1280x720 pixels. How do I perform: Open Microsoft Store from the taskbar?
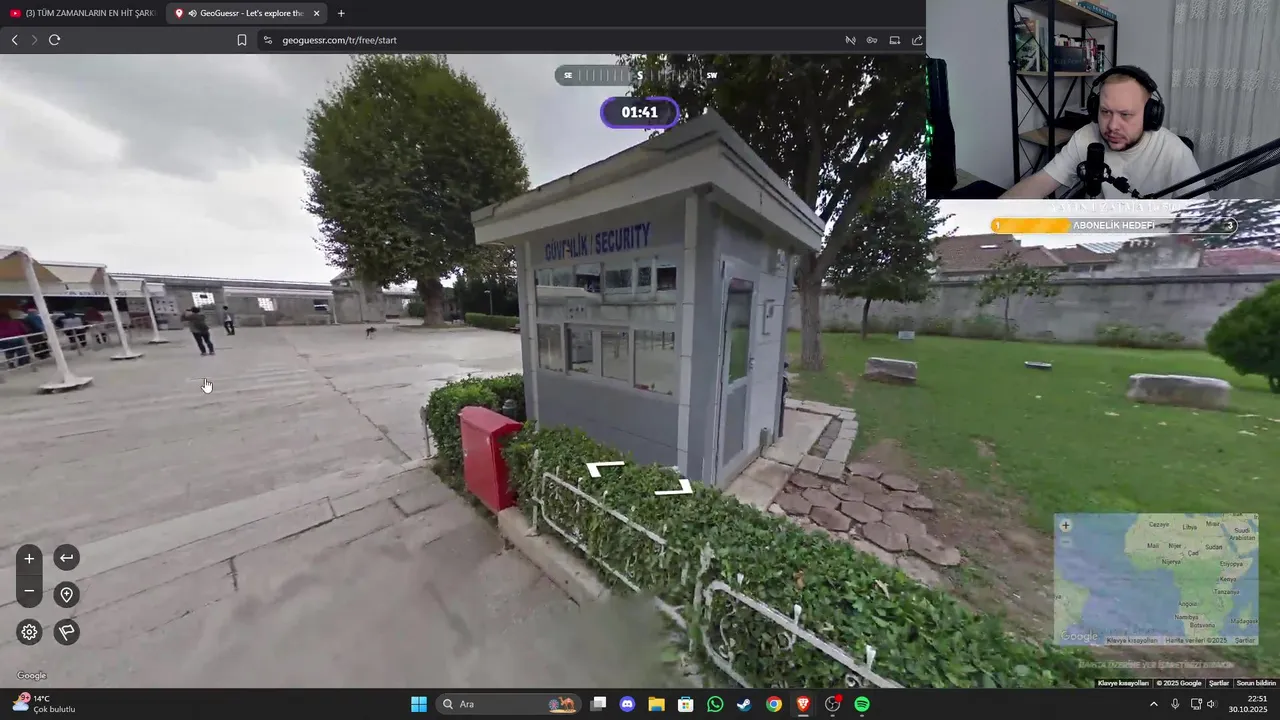pyautogui.click(x=686, y=704)
